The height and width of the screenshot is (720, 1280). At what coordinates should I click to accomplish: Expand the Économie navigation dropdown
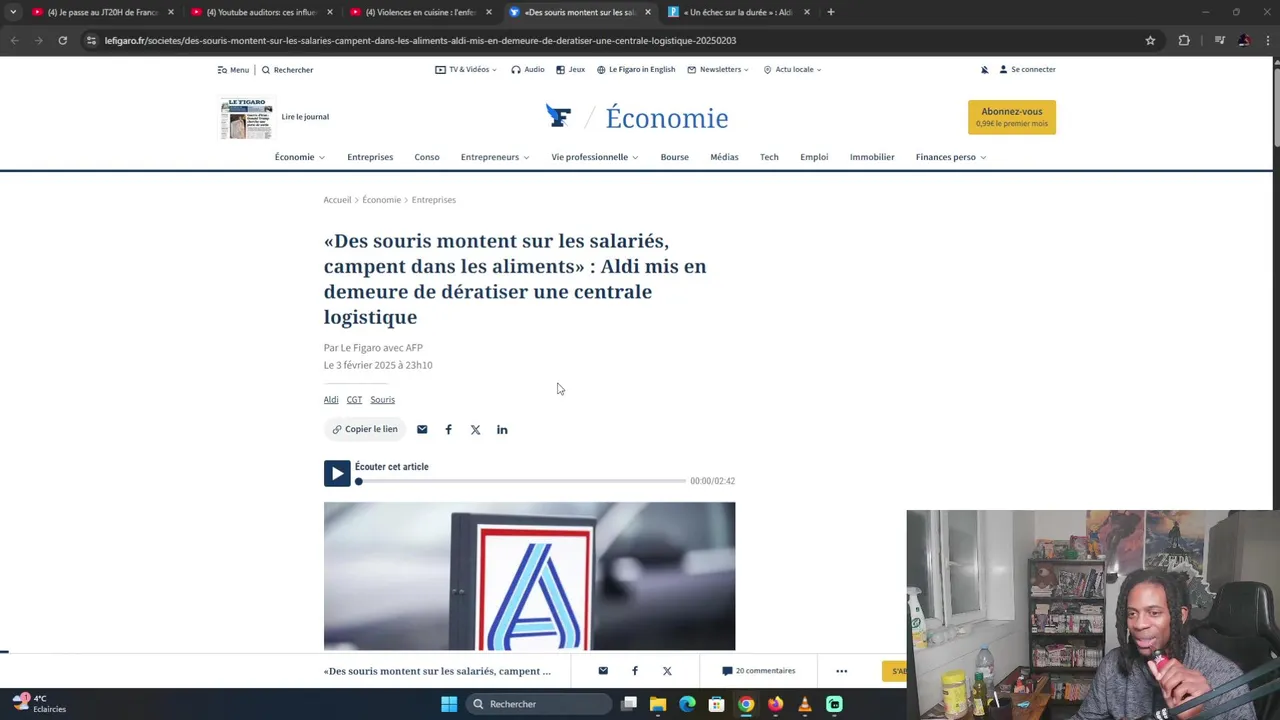[x=300, y=157]
